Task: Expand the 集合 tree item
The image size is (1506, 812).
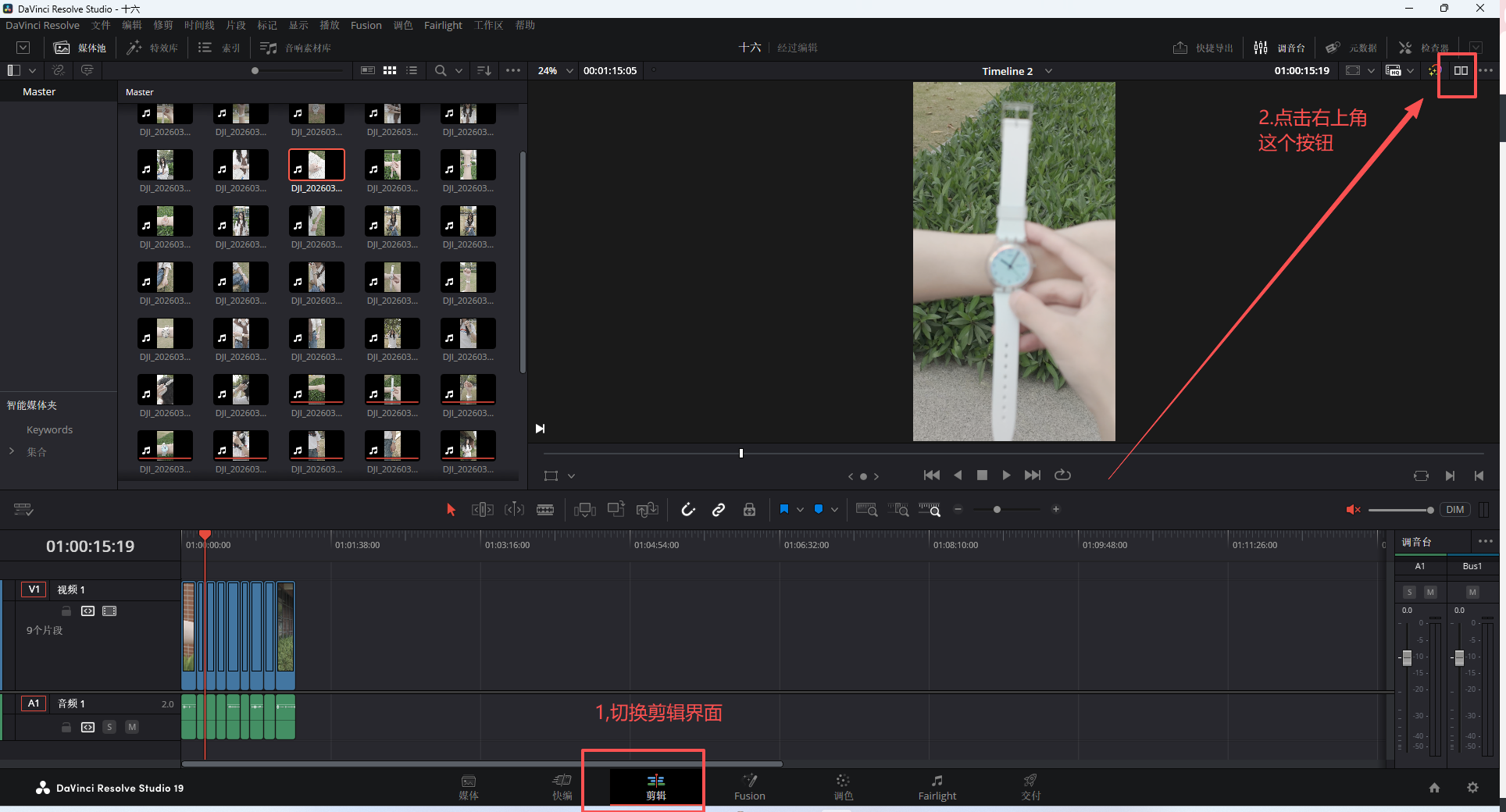Action: (x=12, y=451)
